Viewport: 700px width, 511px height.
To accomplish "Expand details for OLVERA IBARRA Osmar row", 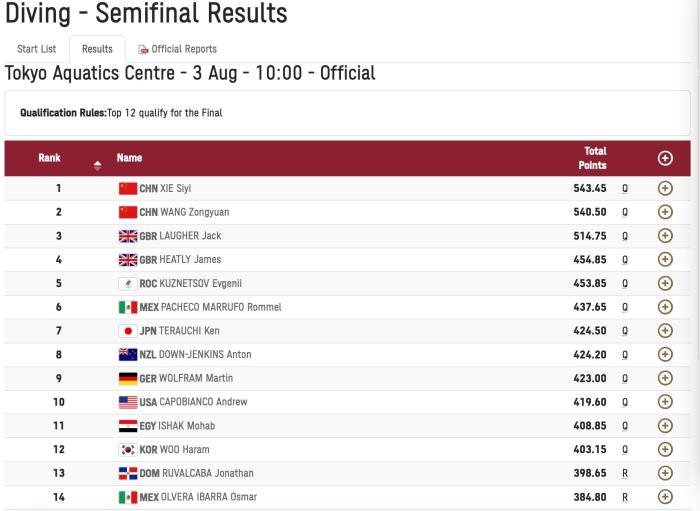I will click(665, 497).
